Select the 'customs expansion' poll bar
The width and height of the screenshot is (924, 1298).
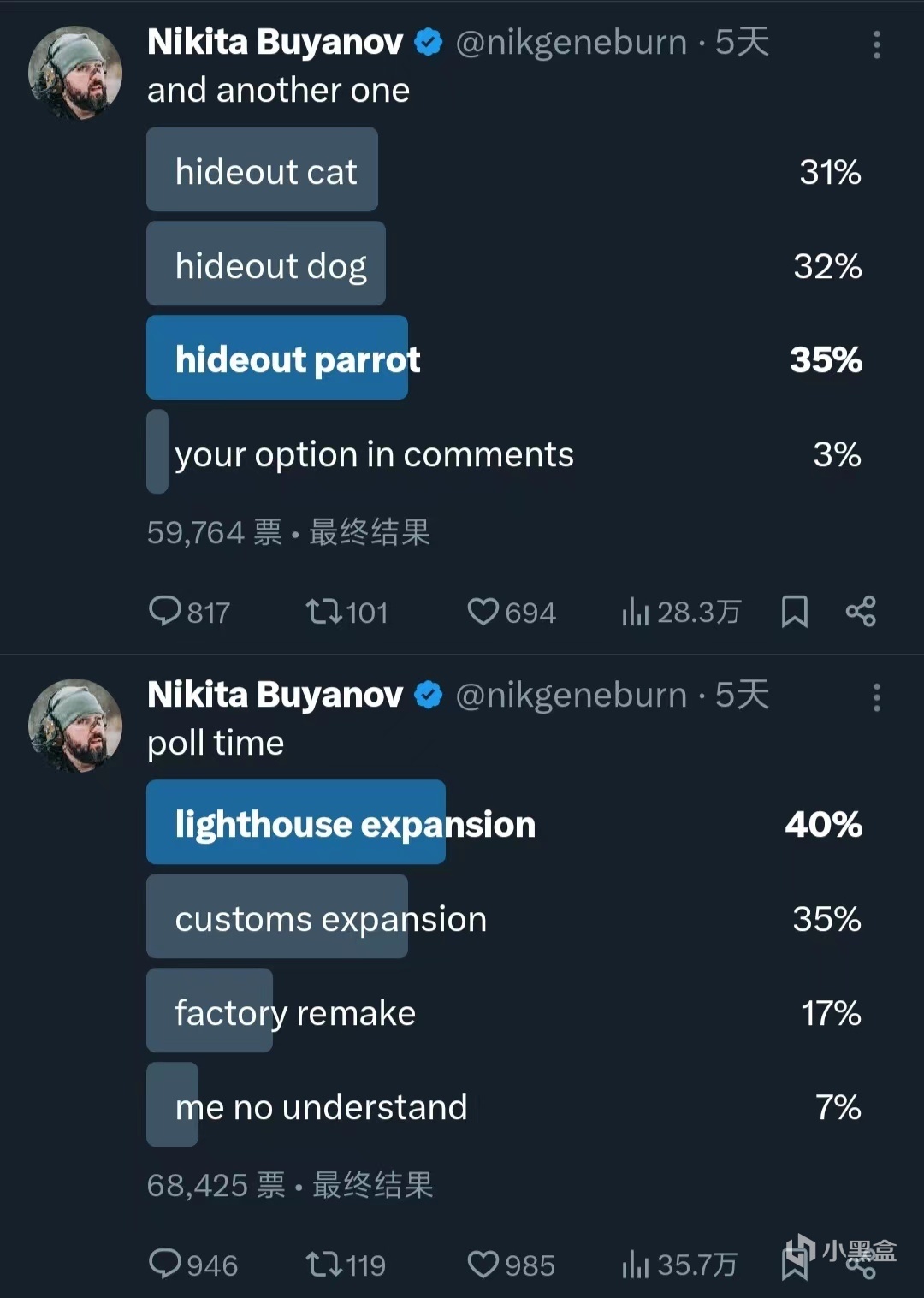[505, 916]
